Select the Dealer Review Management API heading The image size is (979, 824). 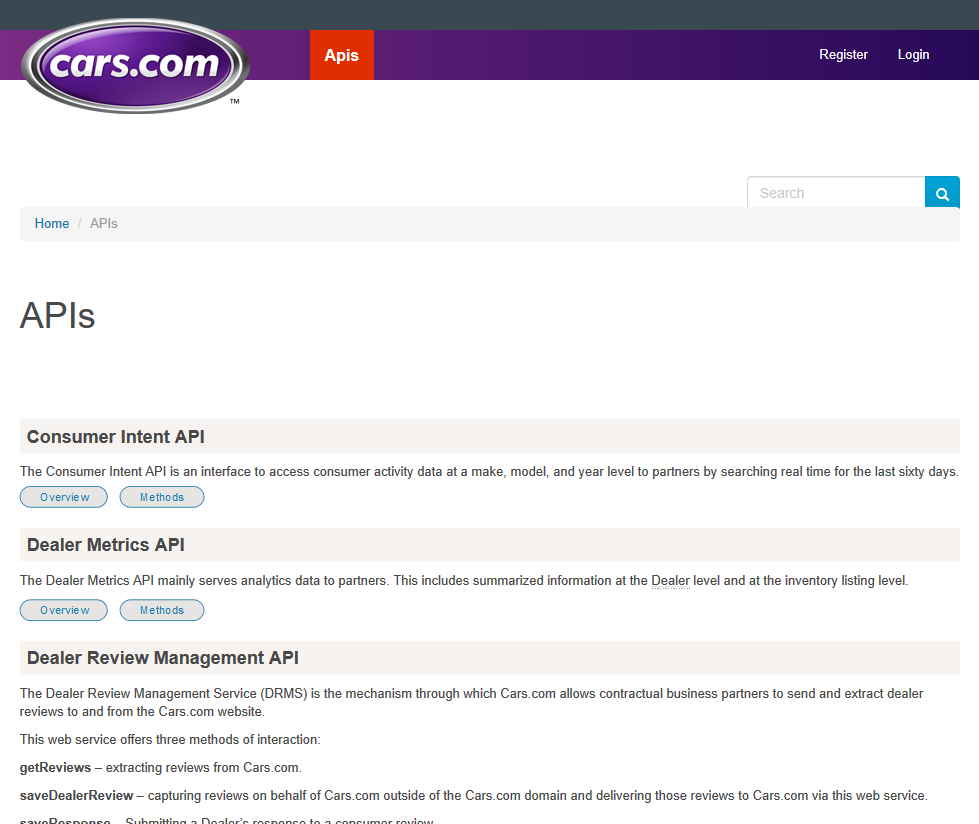(x=162, y=657)
